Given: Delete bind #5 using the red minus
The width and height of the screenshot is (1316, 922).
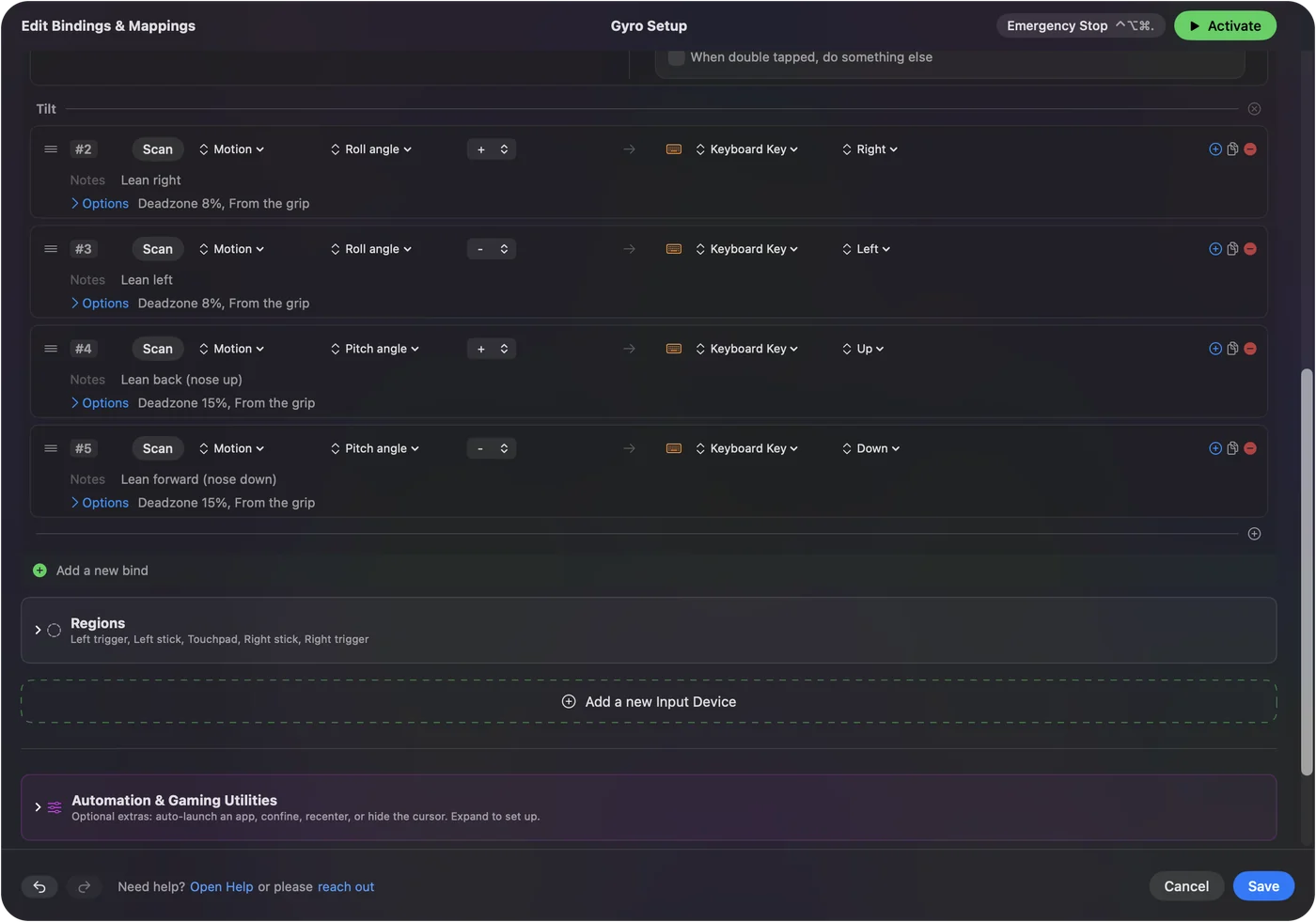Looking at the screenshot, I should click(x=1250, y=448).
